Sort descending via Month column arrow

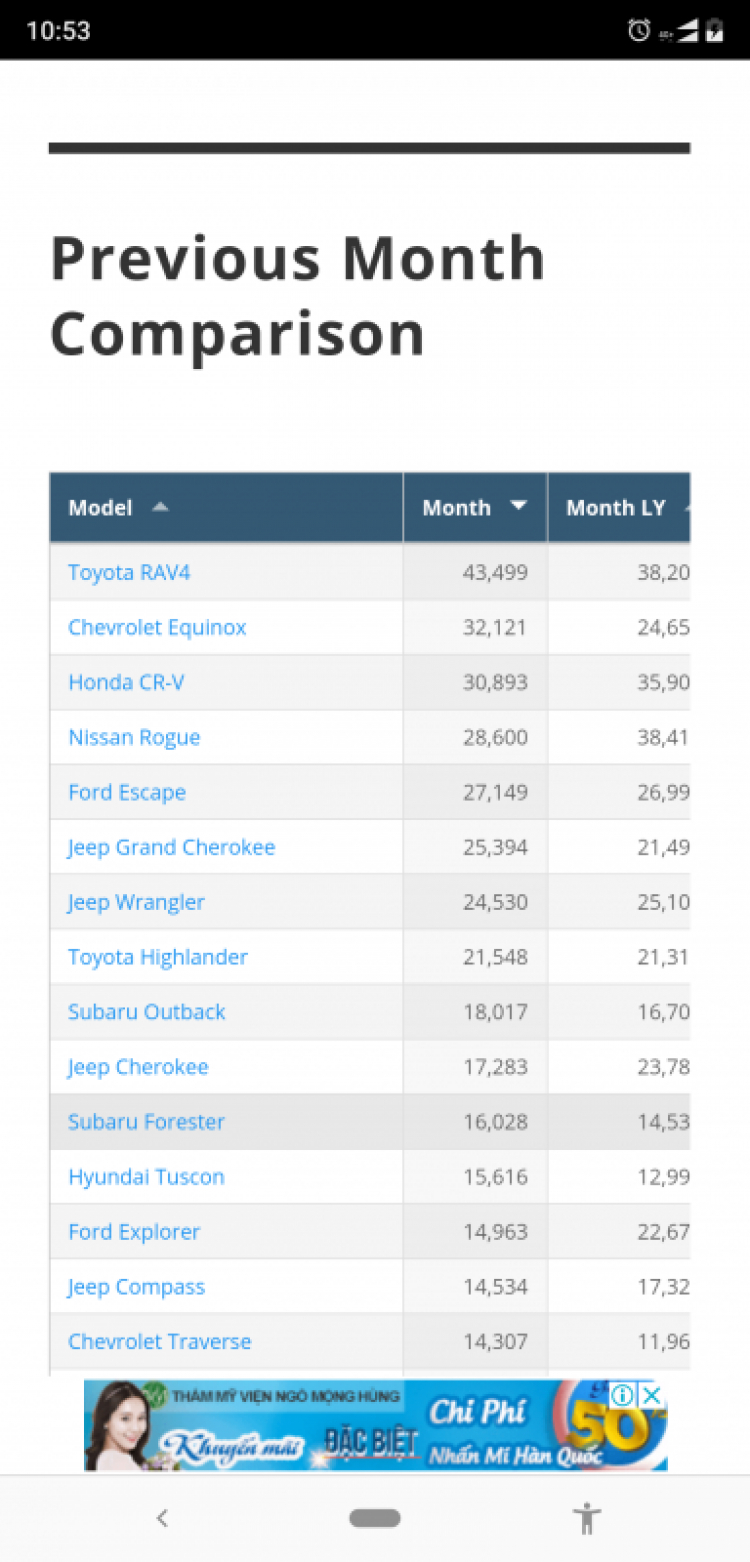pyautogui.click(x=518, y=505)
